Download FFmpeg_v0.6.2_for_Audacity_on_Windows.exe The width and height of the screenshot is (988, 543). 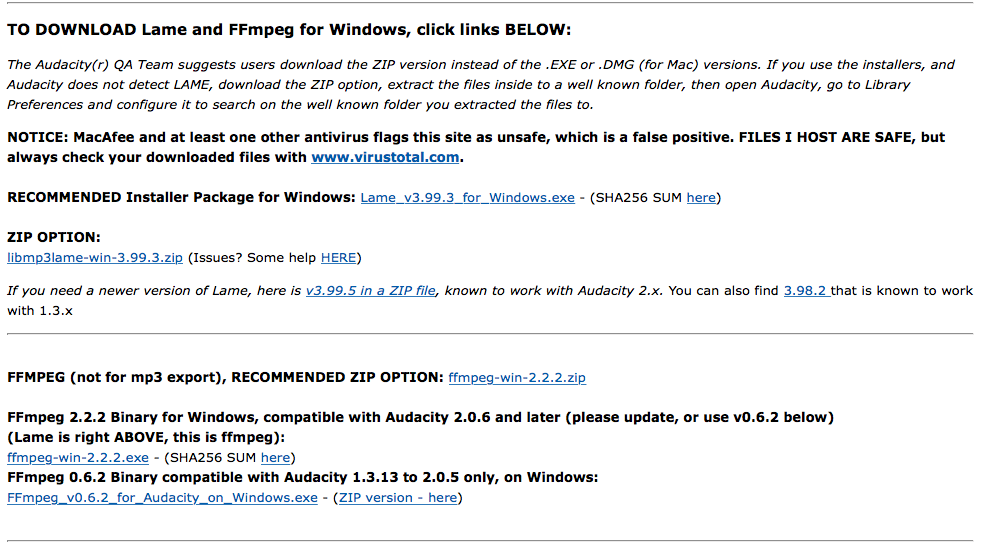pyautogui.click(x=162, y=498)
